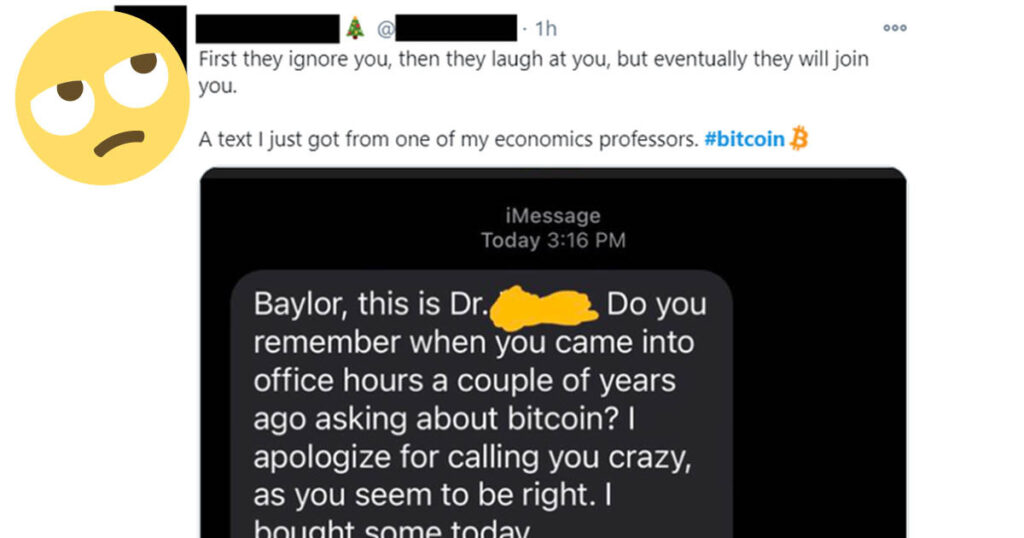This screenshot has height=538, width=1024.
Task: Select the "A text I just got" sentence
Action: tap(449, 139)
